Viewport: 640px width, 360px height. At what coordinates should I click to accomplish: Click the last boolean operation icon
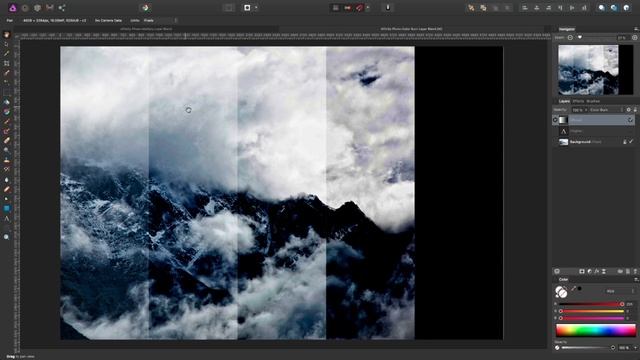coord(626,8)
